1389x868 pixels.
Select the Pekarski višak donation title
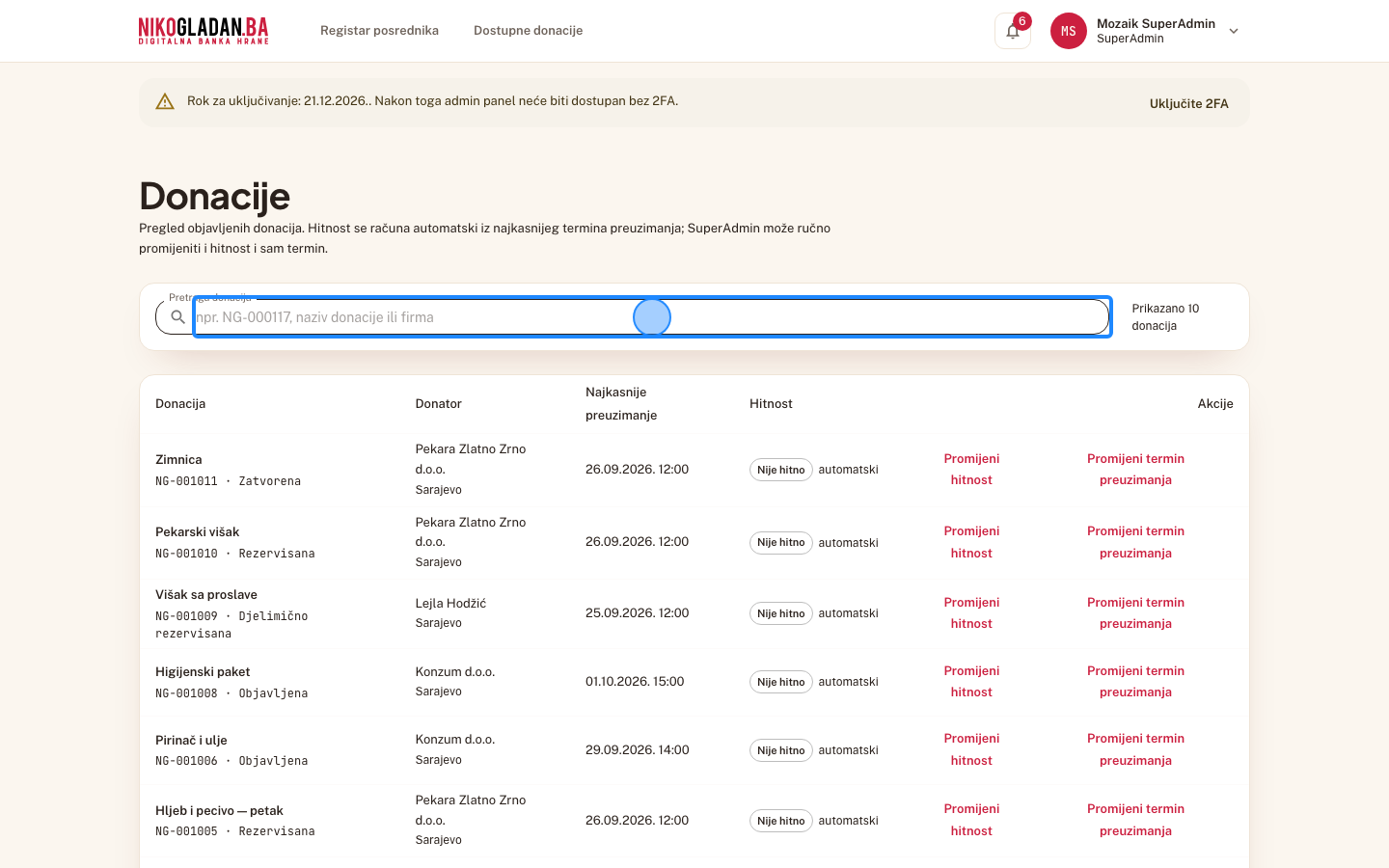(197, 532)
